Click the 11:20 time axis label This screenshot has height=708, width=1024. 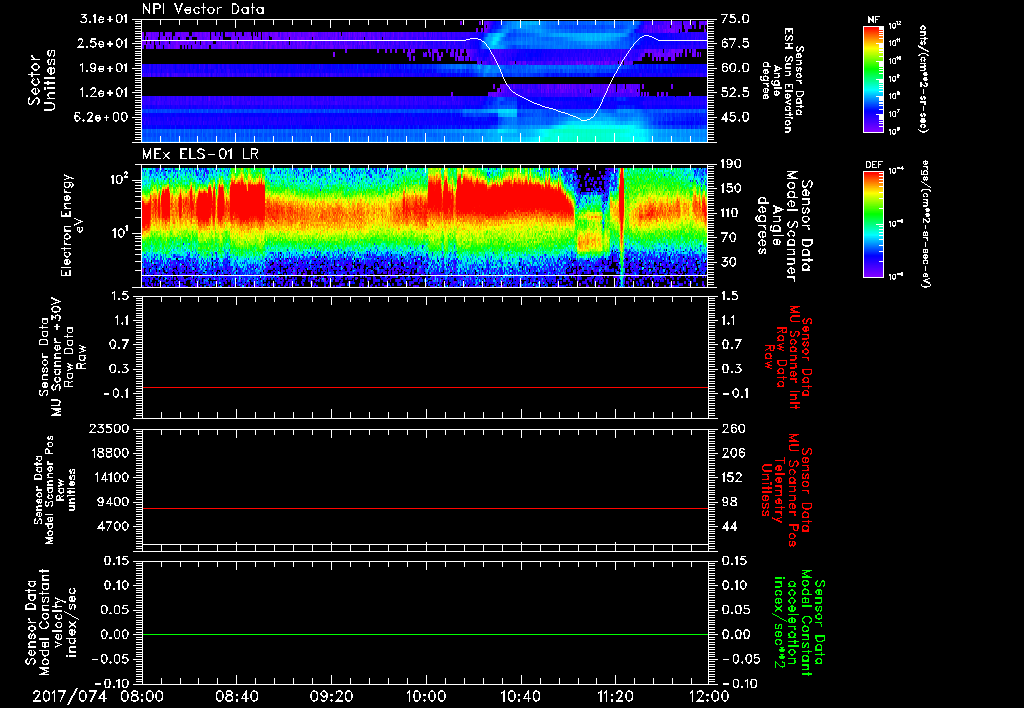pos(615,697)
